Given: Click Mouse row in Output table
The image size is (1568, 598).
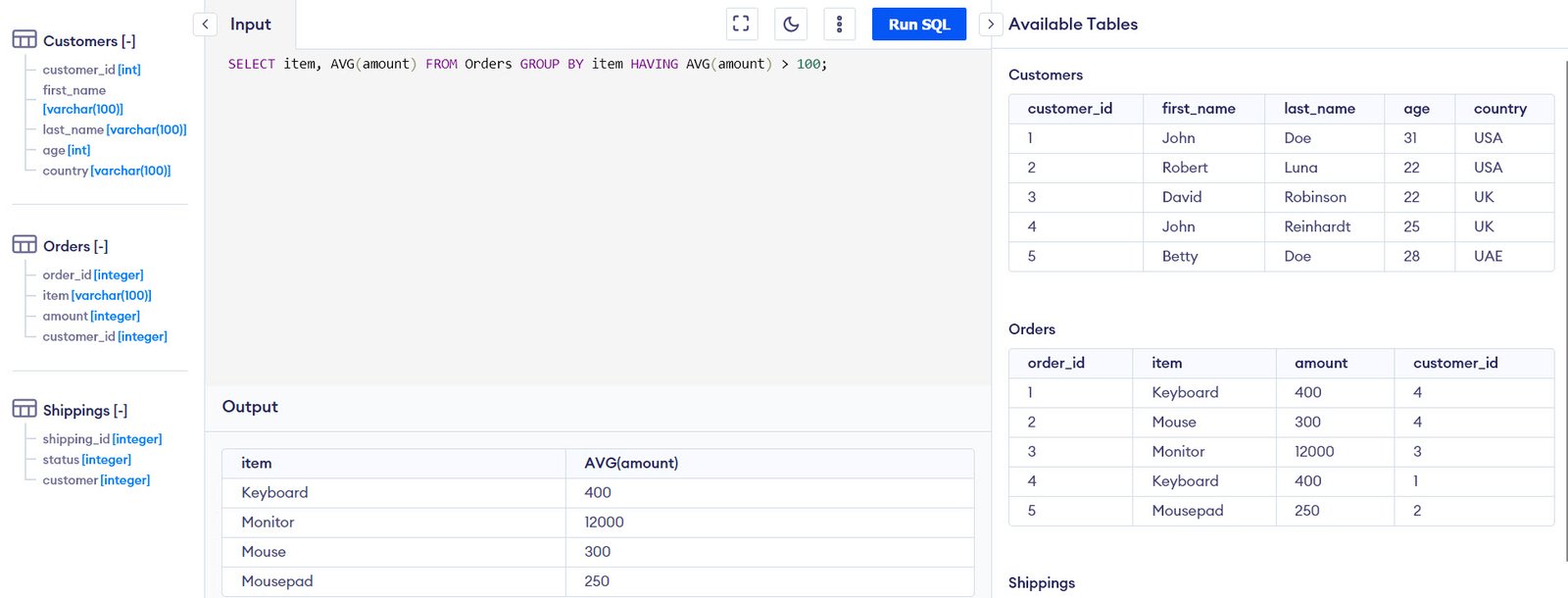Looking at the screenshot, I should [x=598, y=552].
